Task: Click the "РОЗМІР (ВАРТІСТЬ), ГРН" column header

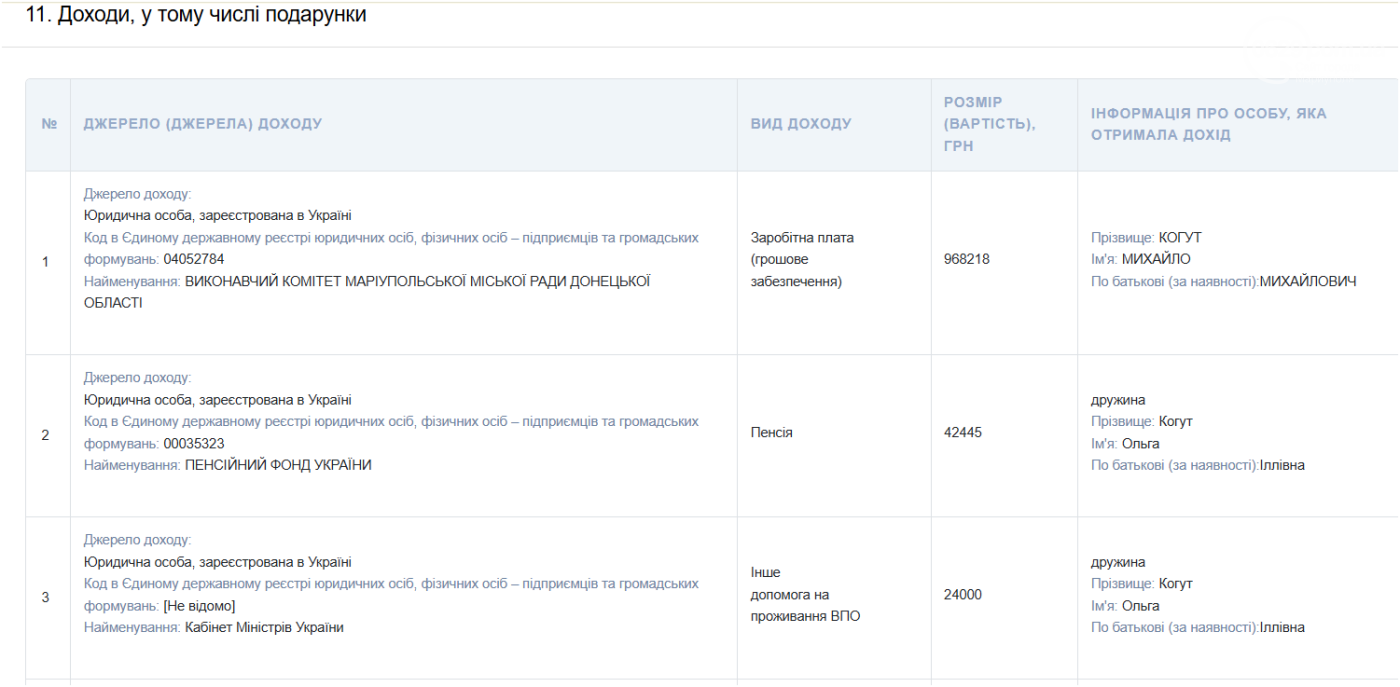Action: pos(989,124)
